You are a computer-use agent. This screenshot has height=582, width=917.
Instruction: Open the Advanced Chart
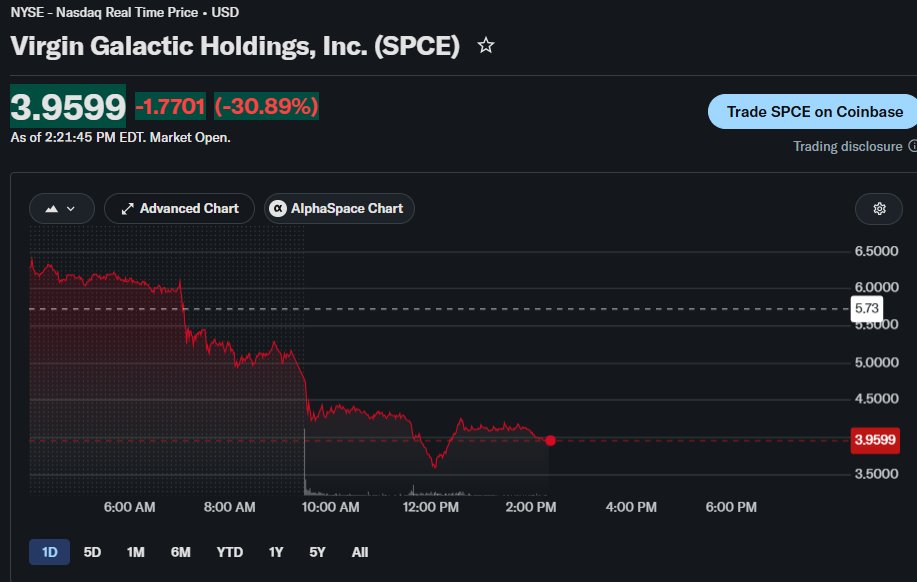coord(179,209)
